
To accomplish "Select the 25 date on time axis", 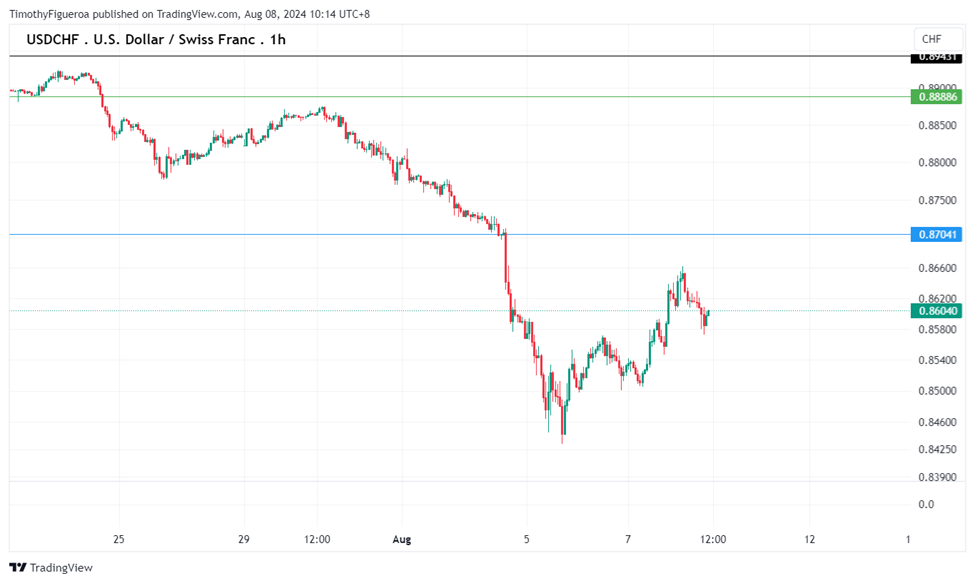I will (119, 540).
